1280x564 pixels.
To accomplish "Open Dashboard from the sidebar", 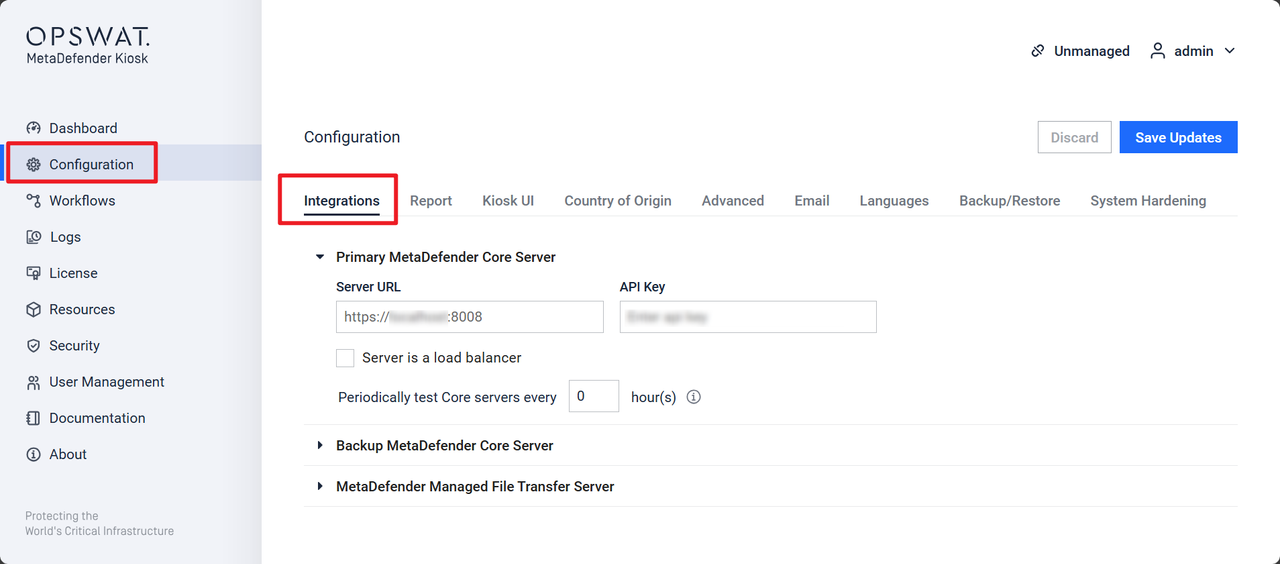I will (x=83, y=128).
